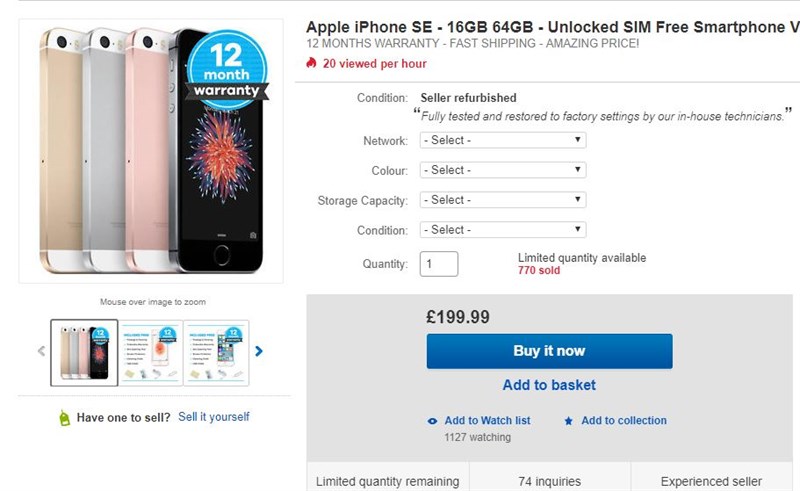
Task: Click the Quantity input field
Action: click(439, 264)
